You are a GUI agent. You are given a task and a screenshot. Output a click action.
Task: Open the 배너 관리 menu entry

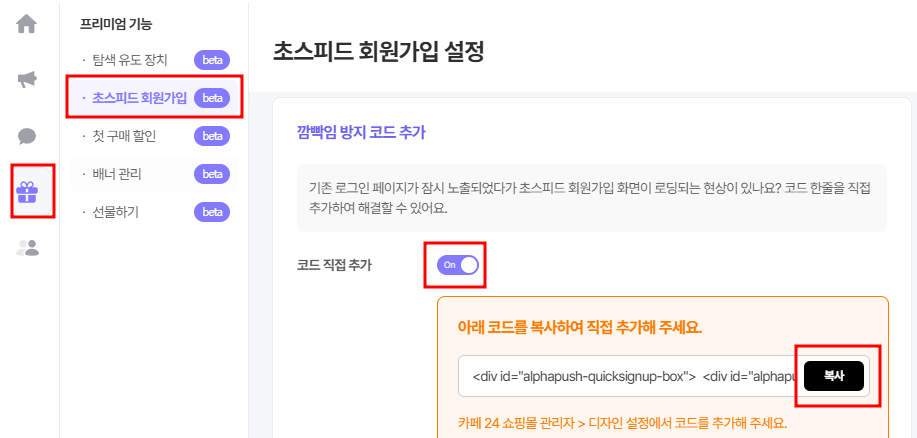pos(117,174)
